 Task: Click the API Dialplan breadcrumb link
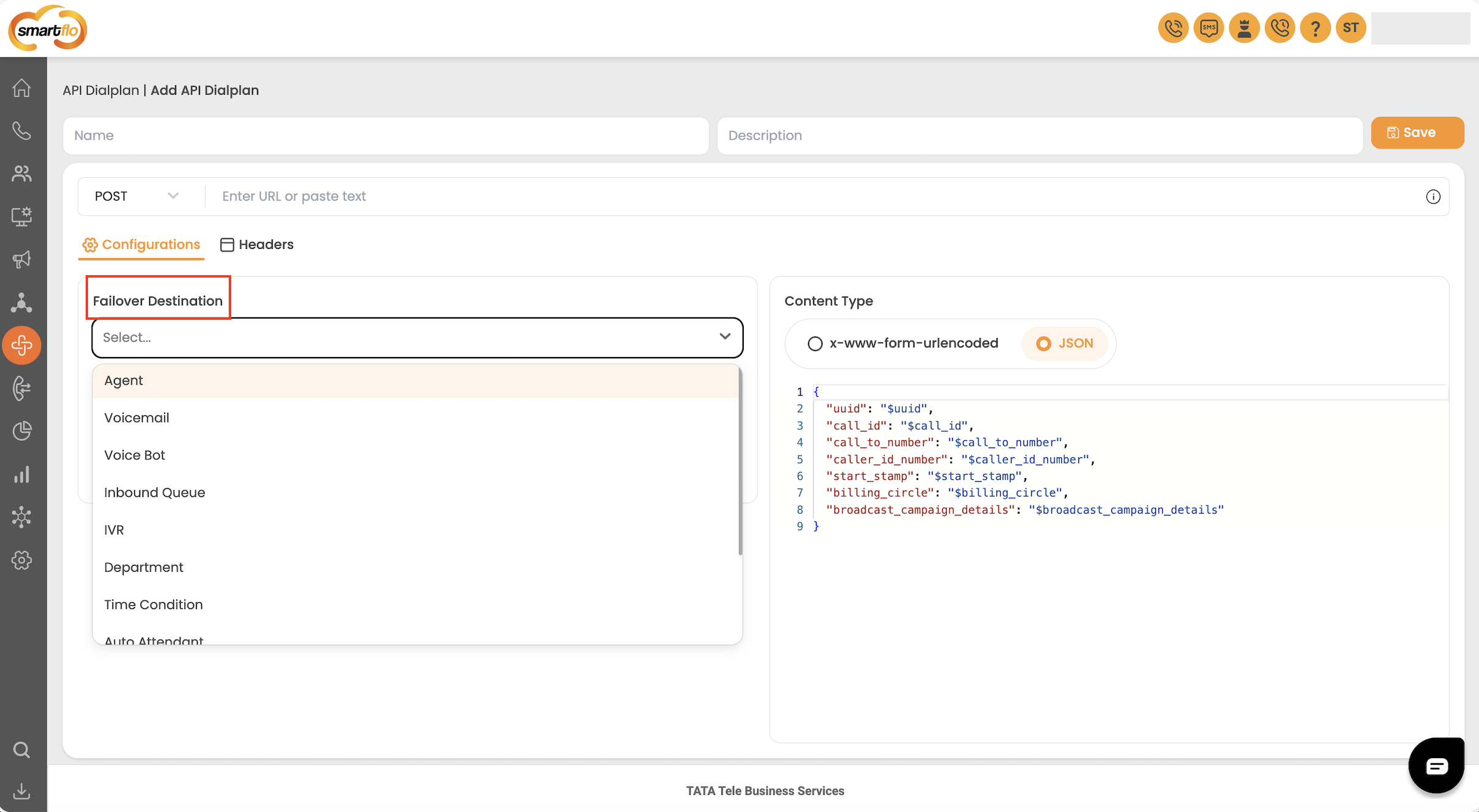101,90
